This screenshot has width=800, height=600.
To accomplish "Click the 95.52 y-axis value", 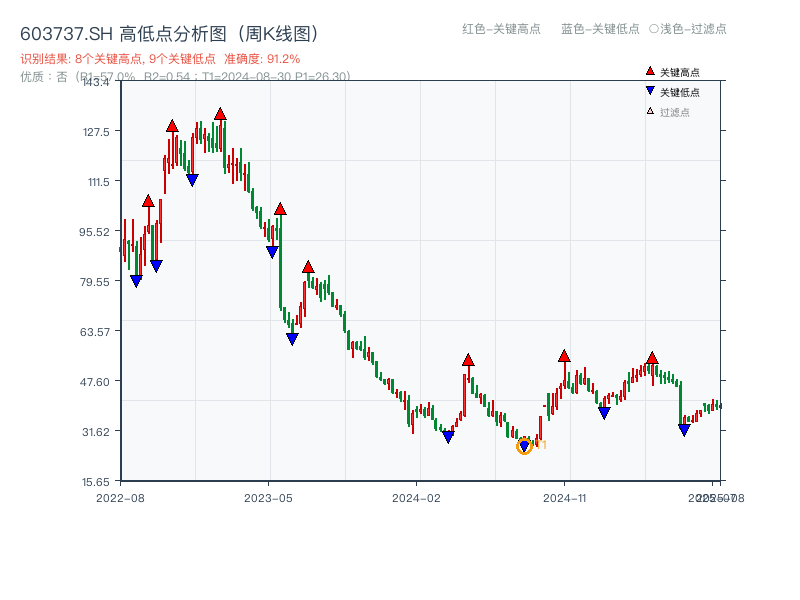I will (x=94, y=232).
